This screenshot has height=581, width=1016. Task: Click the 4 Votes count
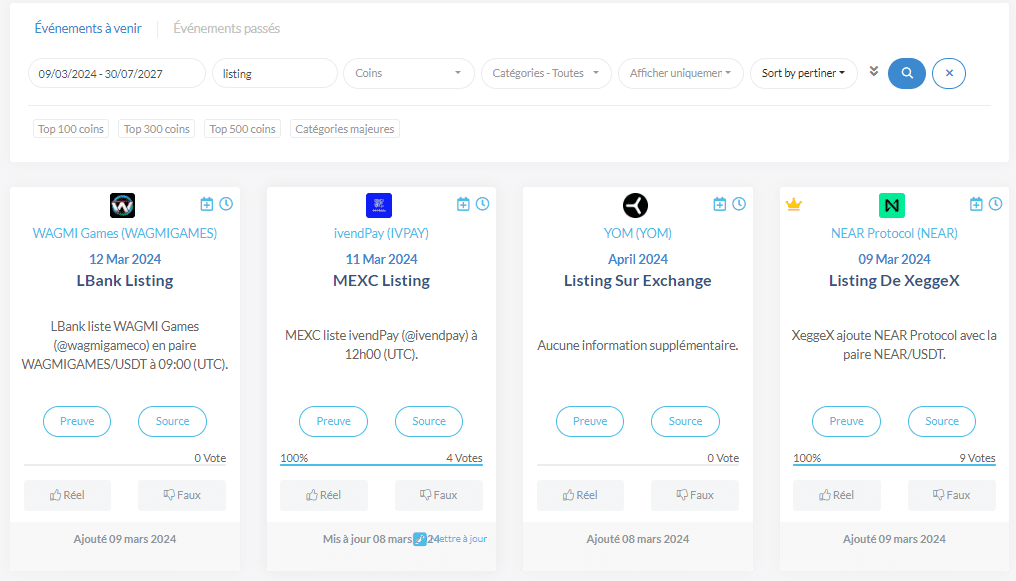[464, 458]
